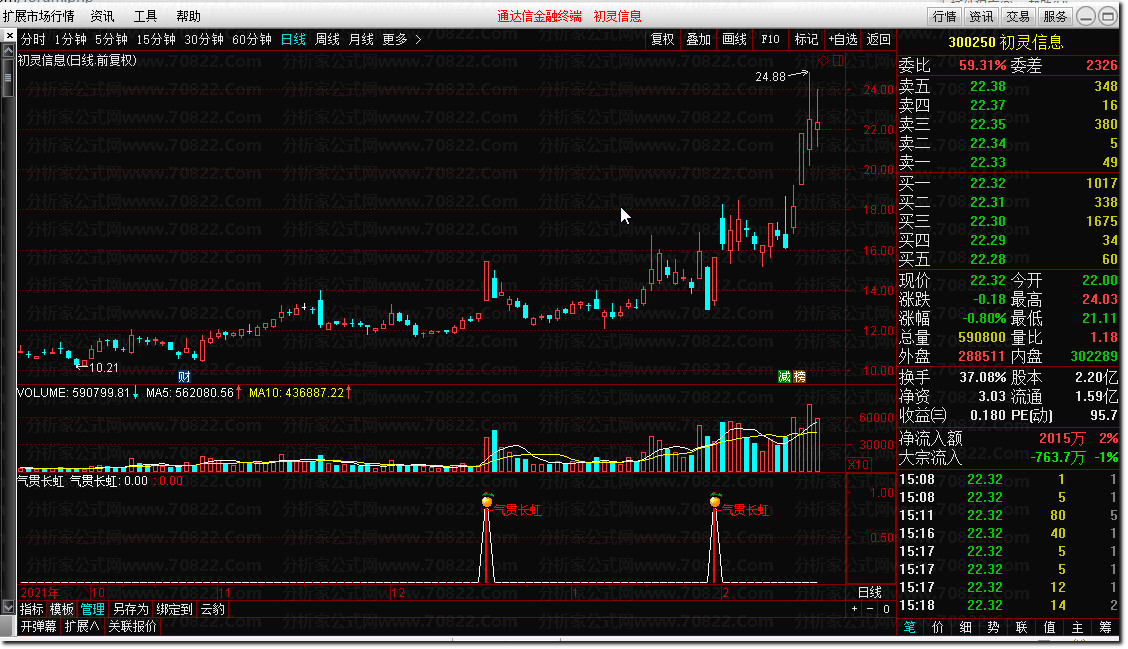Image resolution: width=1128 pixels, height=649 pixels.
Task: Select the 30分钟 period tab
Action: tap(204, 40)
